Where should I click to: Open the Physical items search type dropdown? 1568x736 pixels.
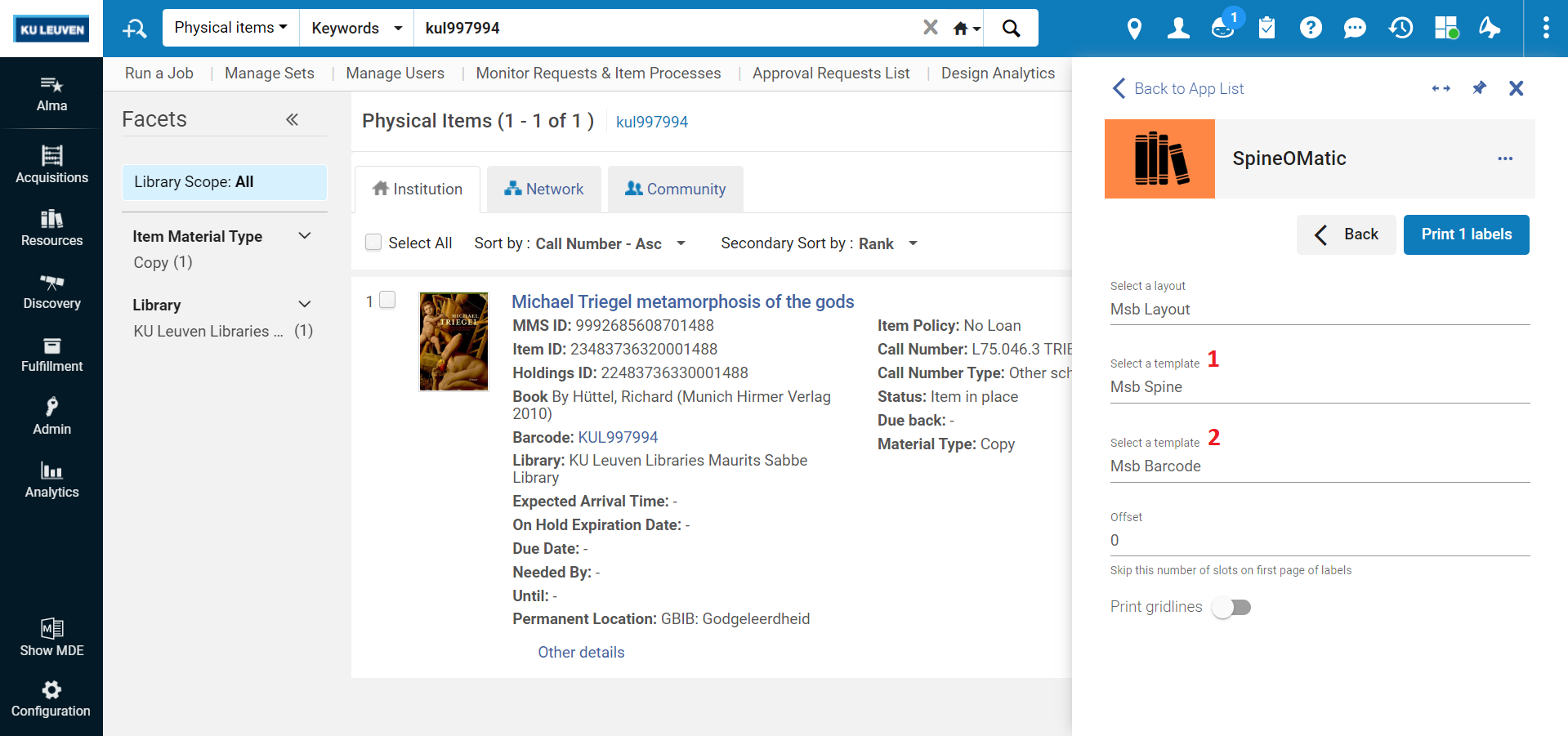231,28
